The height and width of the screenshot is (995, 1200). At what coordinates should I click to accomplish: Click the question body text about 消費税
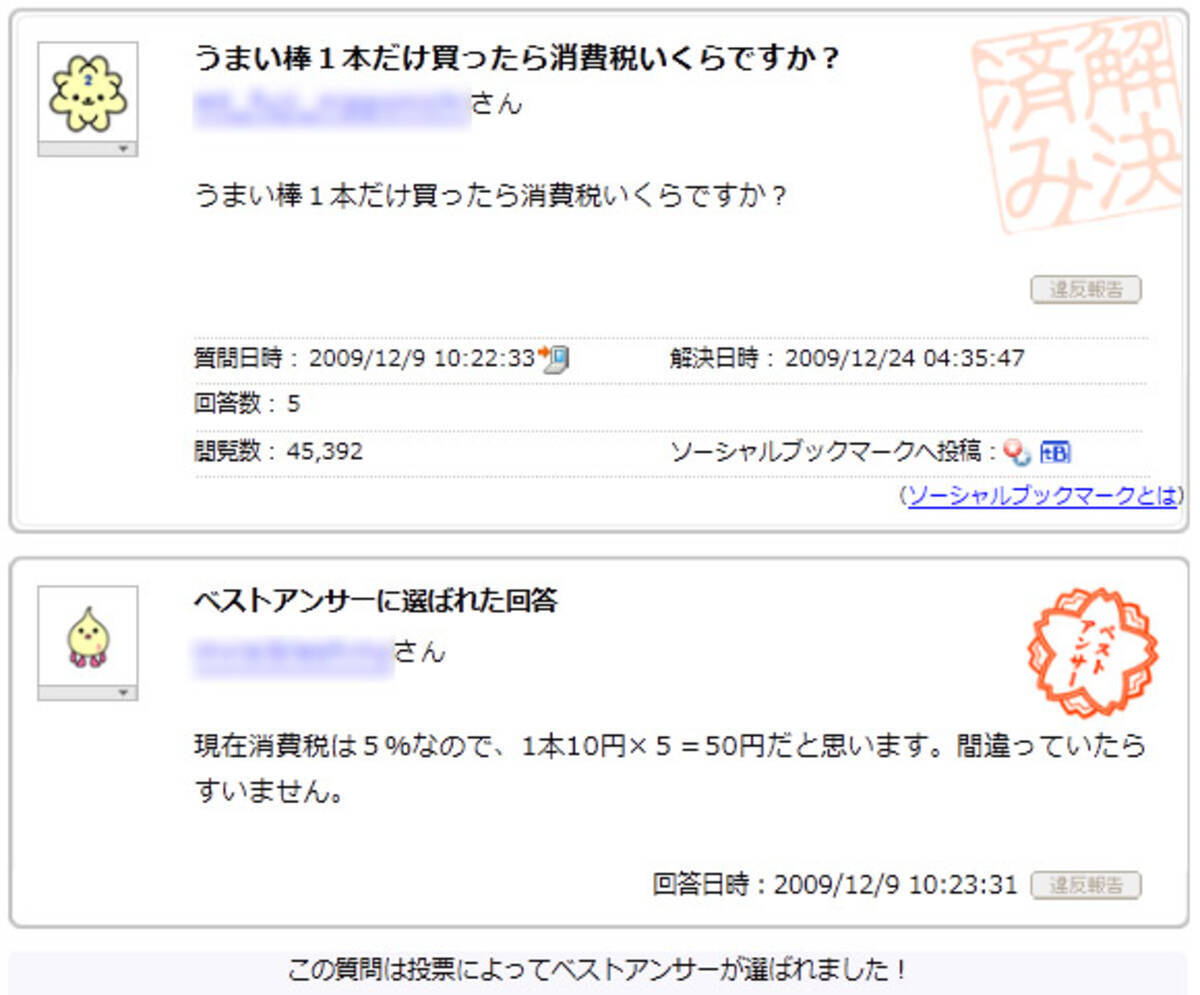pos(490,195)
